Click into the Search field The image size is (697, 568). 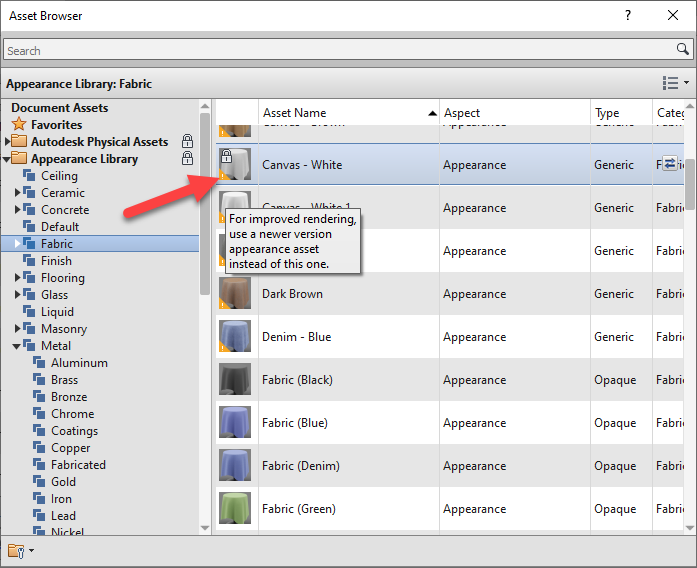tap(348, 49)
